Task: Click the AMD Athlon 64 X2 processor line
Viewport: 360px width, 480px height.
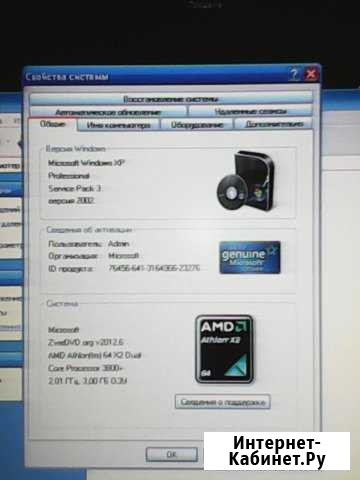Action: (x=95, y=355)
